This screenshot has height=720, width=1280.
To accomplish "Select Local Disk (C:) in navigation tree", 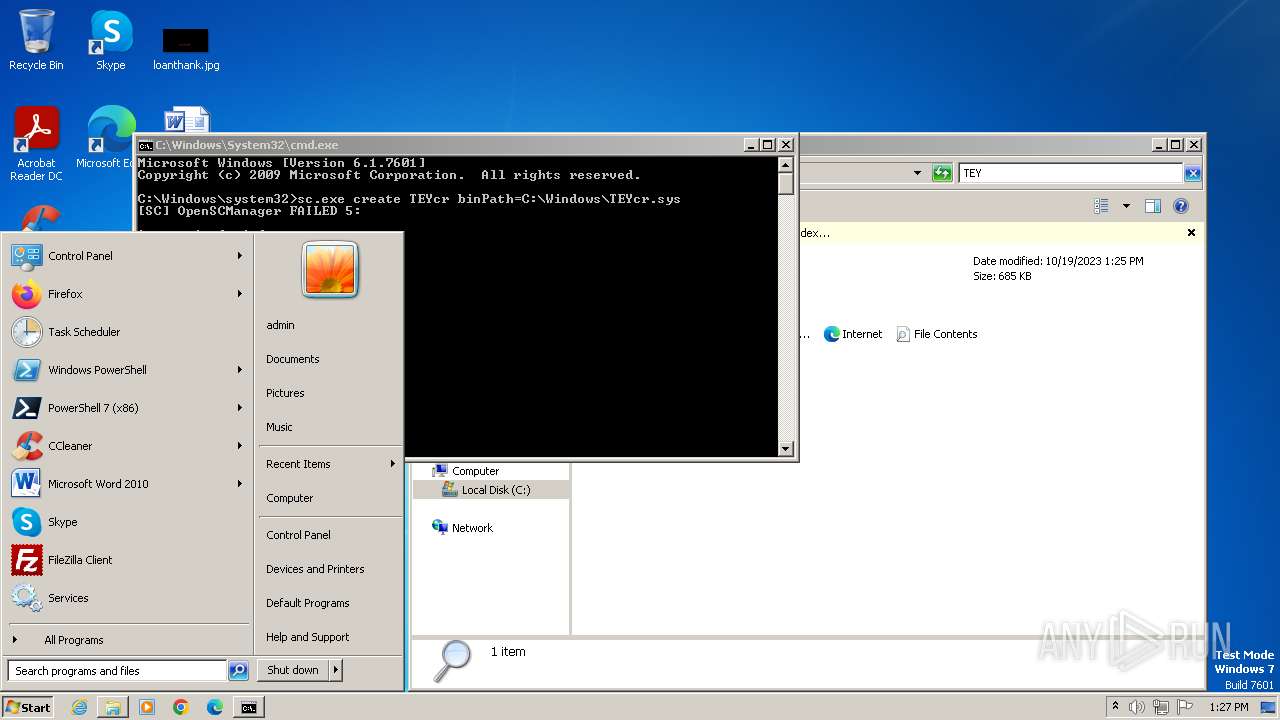I will click(496, 490).
